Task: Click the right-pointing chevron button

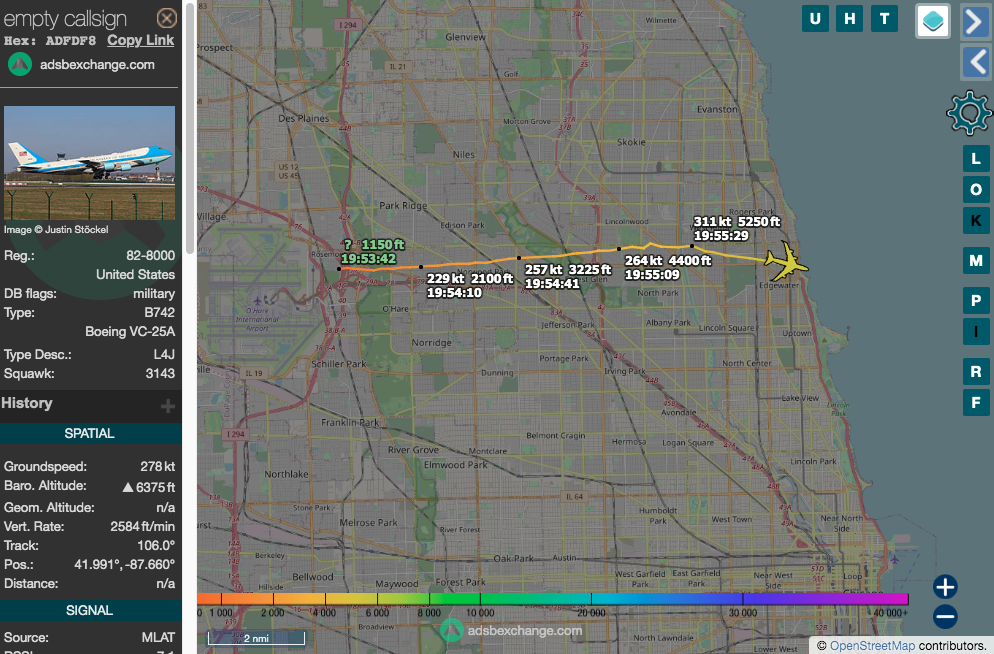Action: click(x=976, y=22)
